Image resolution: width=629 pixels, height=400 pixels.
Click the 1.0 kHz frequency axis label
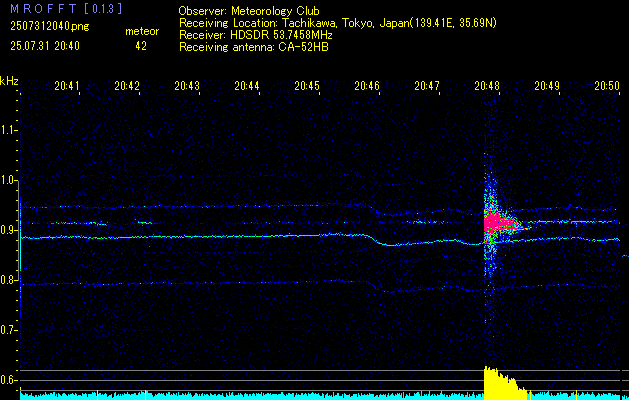tap(9, 180)
